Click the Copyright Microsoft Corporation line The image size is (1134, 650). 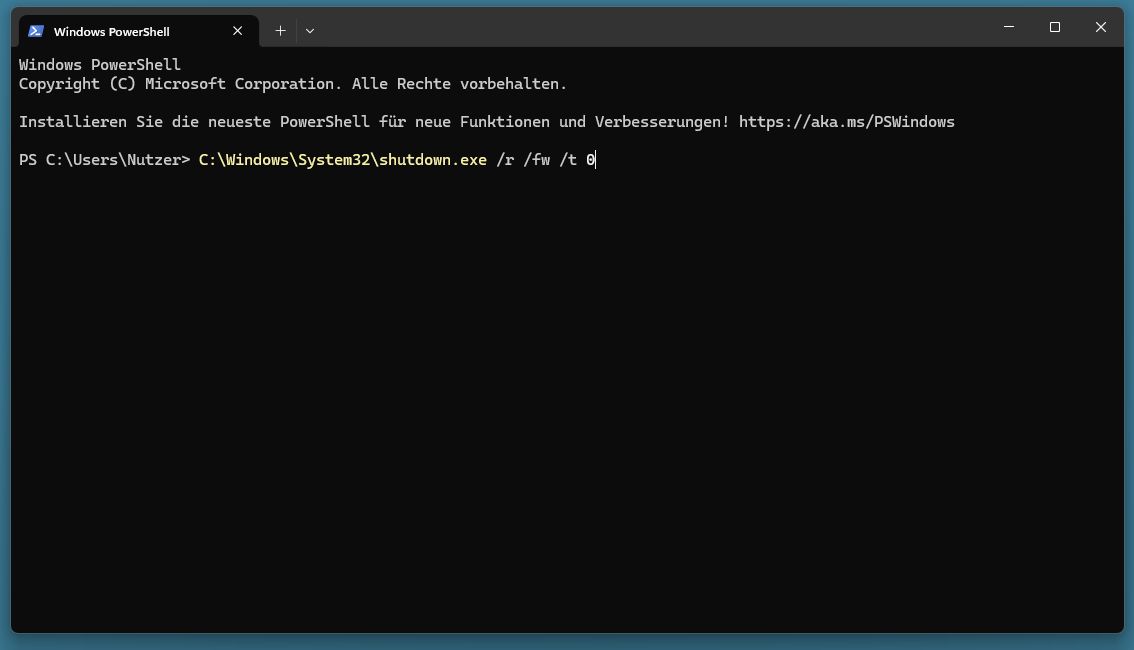pyautogui.click(x=293, y=84)
